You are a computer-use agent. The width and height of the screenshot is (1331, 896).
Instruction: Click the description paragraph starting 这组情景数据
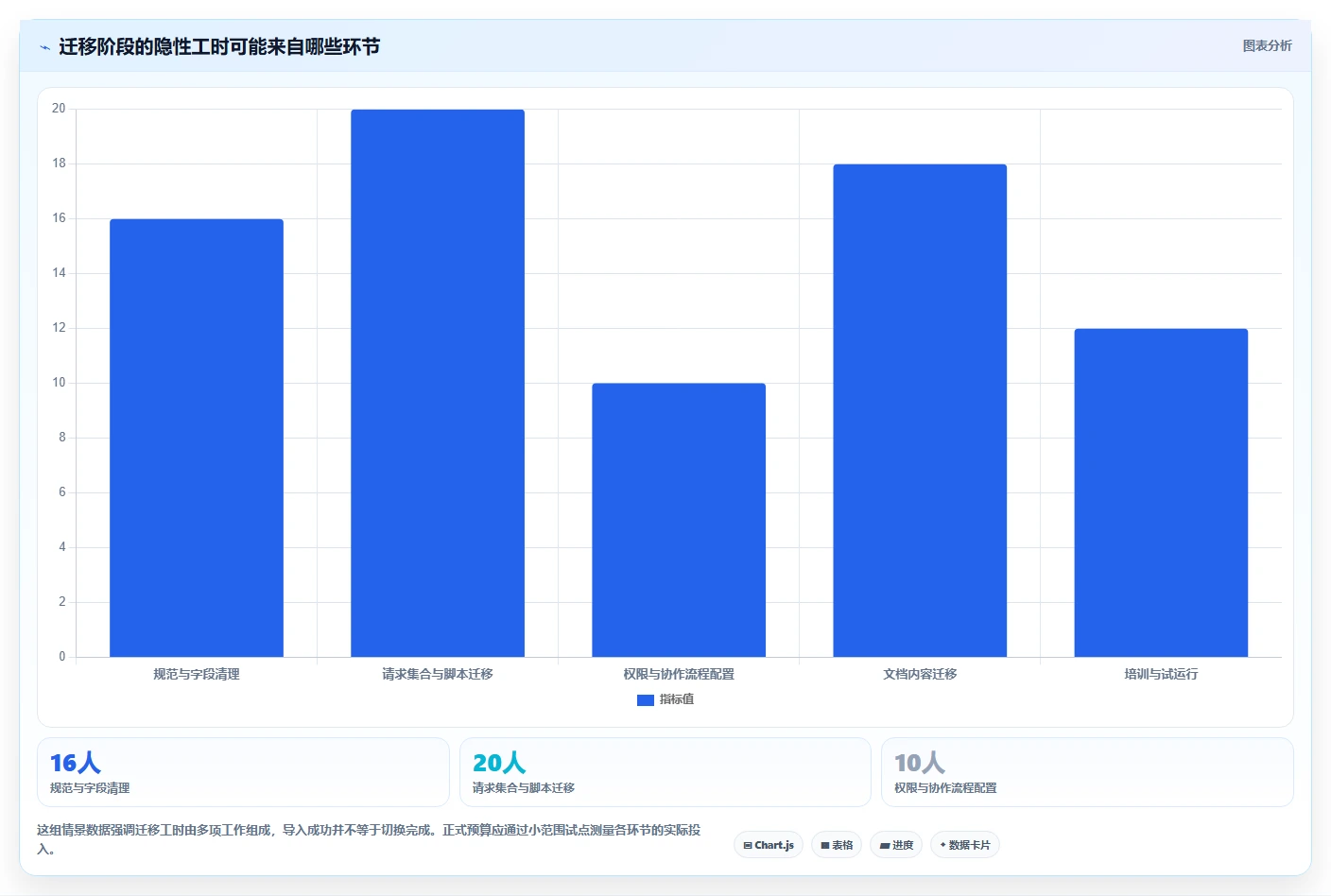[x=370, y=839]
